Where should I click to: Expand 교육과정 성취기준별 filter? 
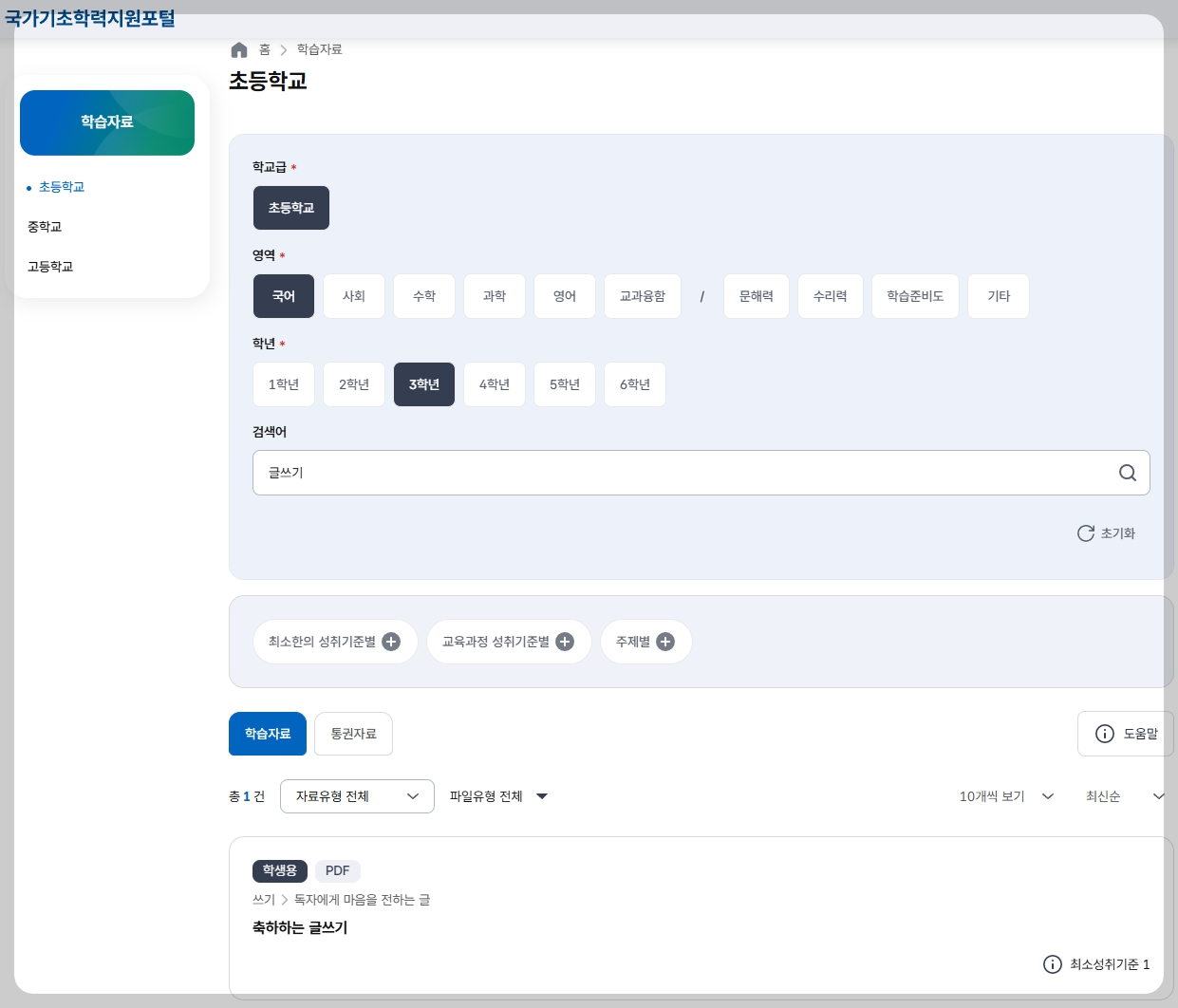click(x=509, y=642)
